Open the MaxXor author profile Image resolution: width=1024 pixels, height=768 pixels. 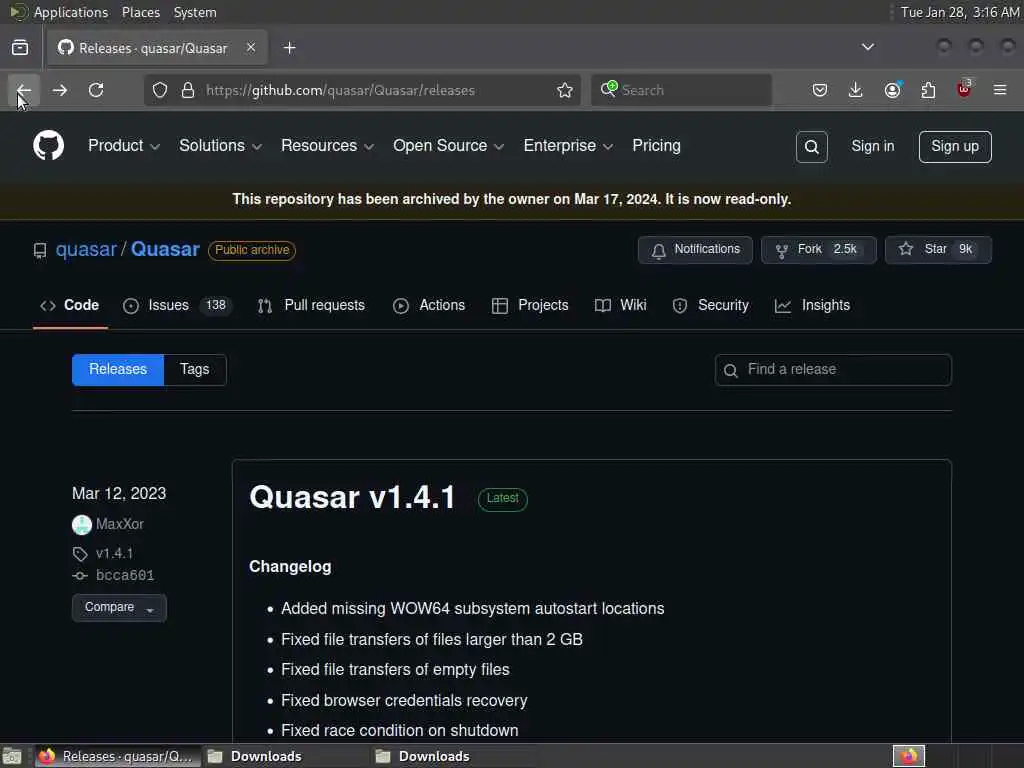coord(120,524)
